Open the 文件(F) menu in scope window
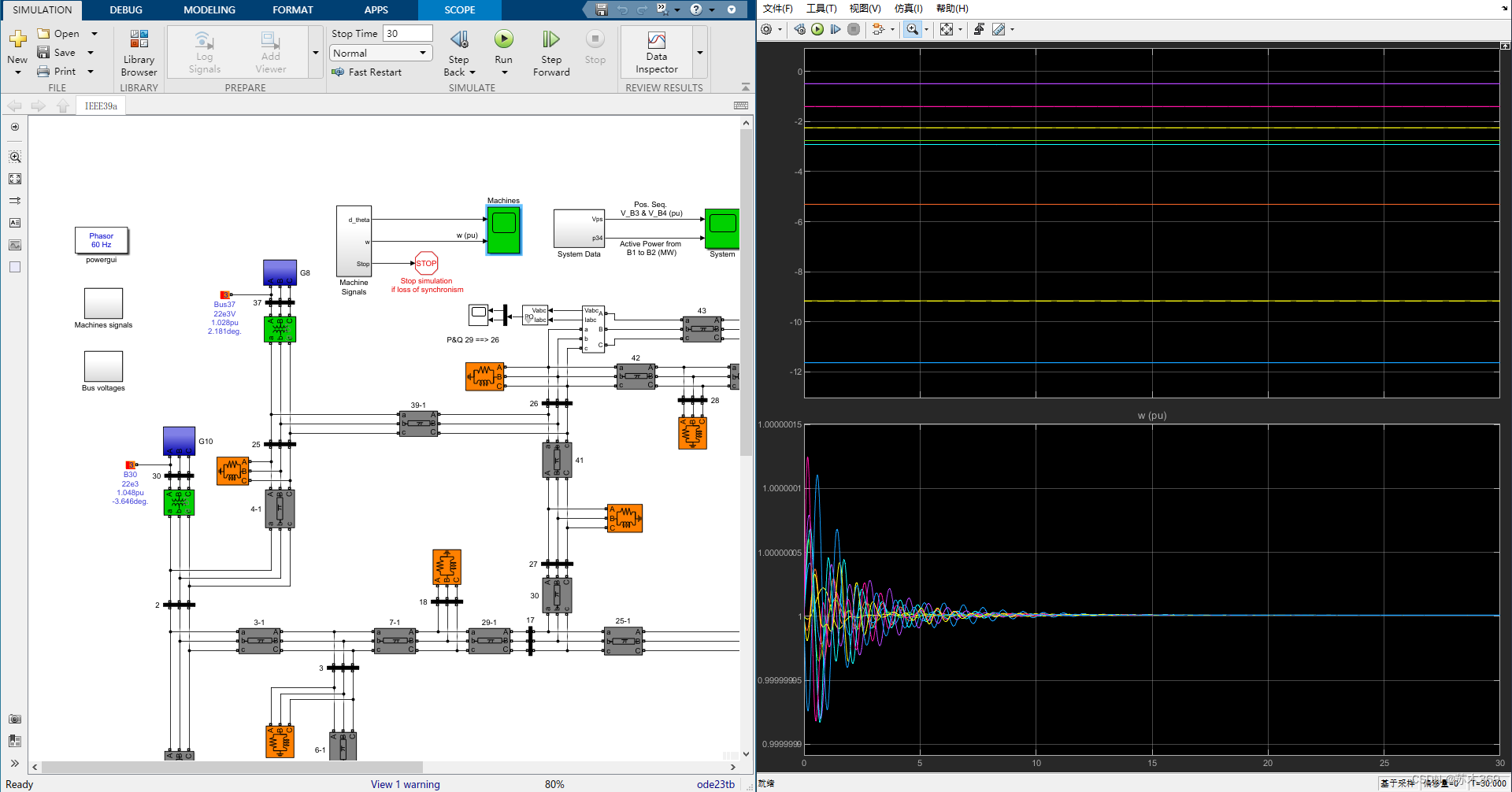 [x=777, y=9]
